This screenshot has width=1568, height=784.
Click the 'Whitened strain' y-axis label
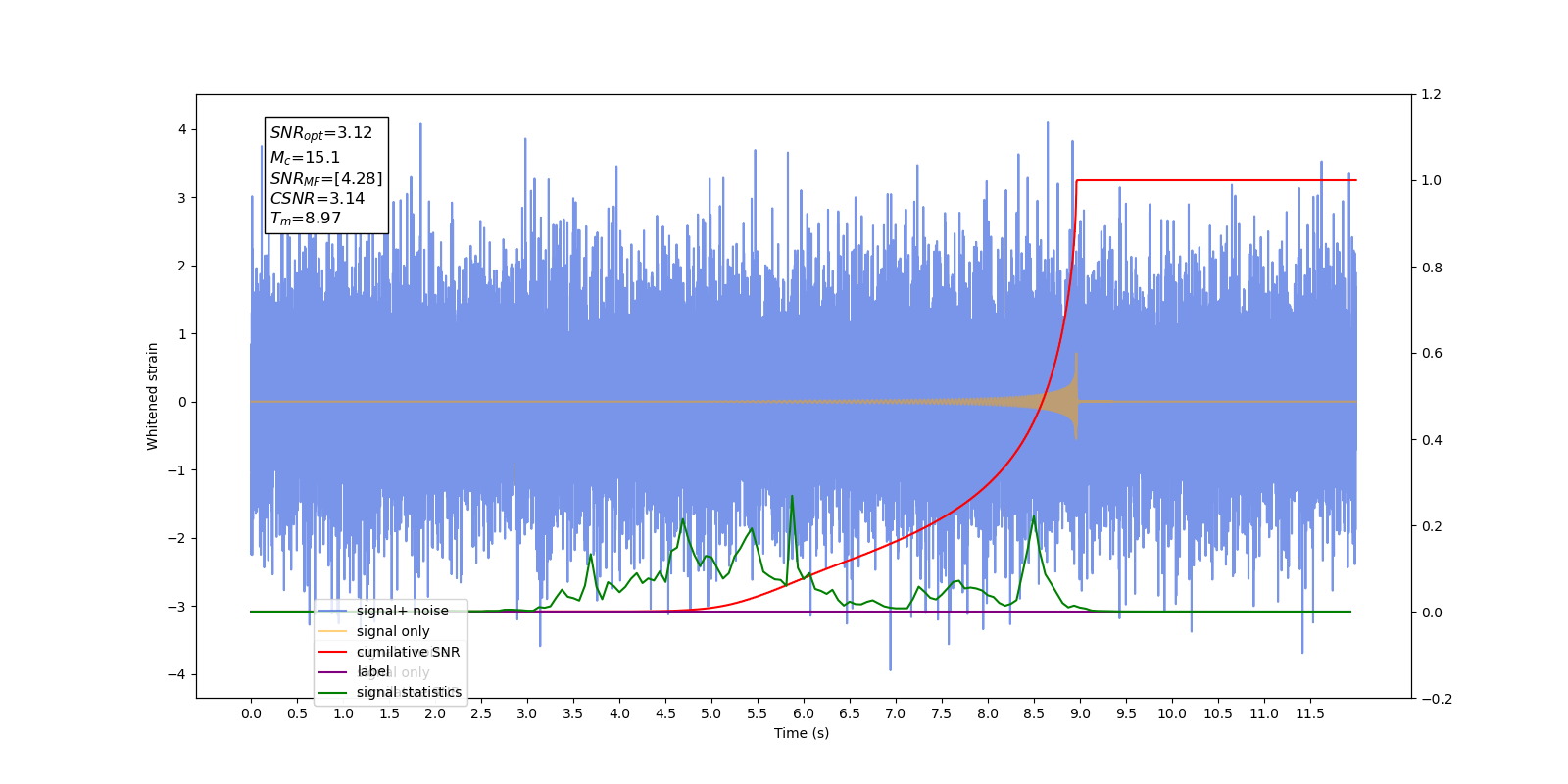pyautogui.click(x=152, y=396)
